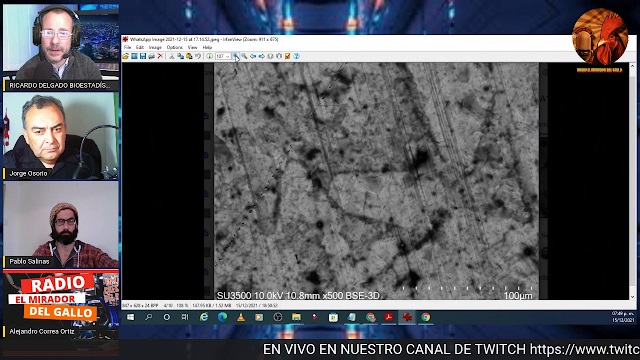
Task: Open the Image menu
Action: [x=155, y=47]
